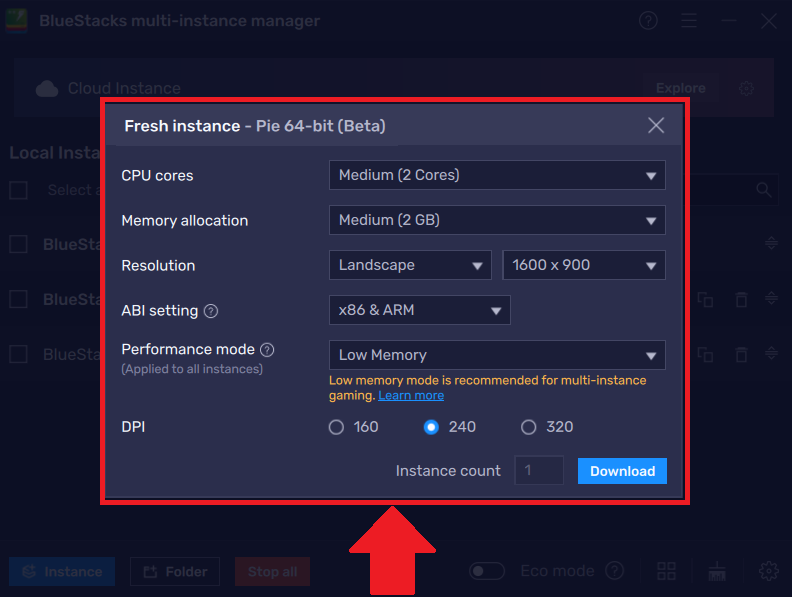Open the help icon in title bar
Screen dimensions: 792x597
pos(648,21)
